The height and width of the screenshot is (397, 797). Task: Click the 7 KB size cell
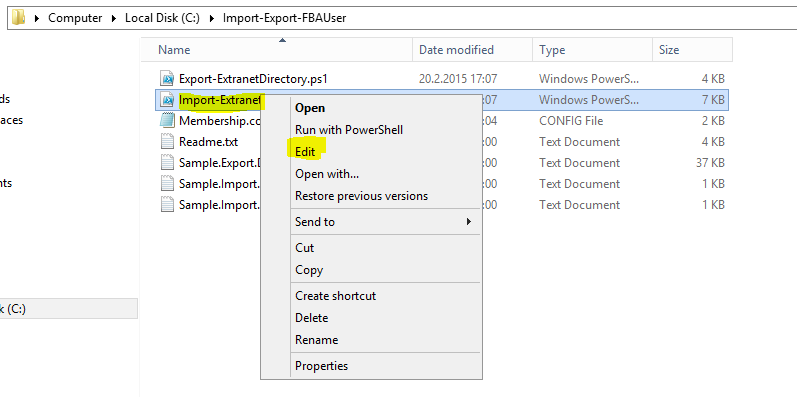(714, 100)
